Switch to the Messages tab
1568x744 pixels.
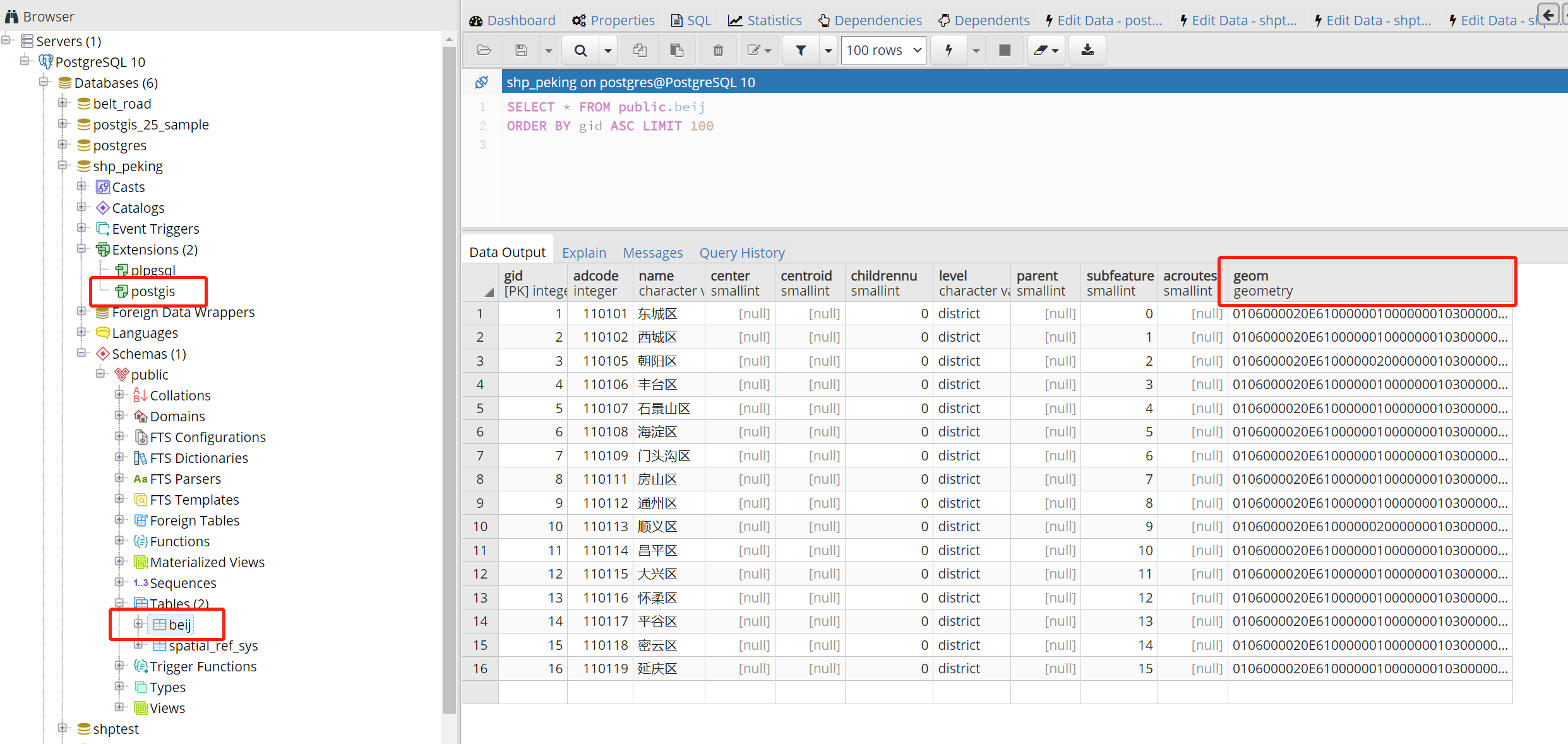pyautogui.click(x=652, y=253)
